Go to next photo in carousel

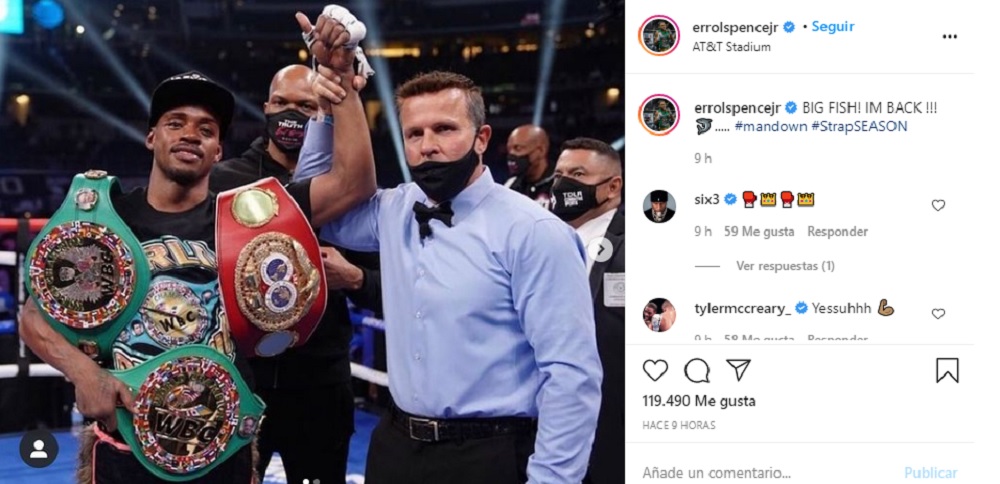click(599, 249)
